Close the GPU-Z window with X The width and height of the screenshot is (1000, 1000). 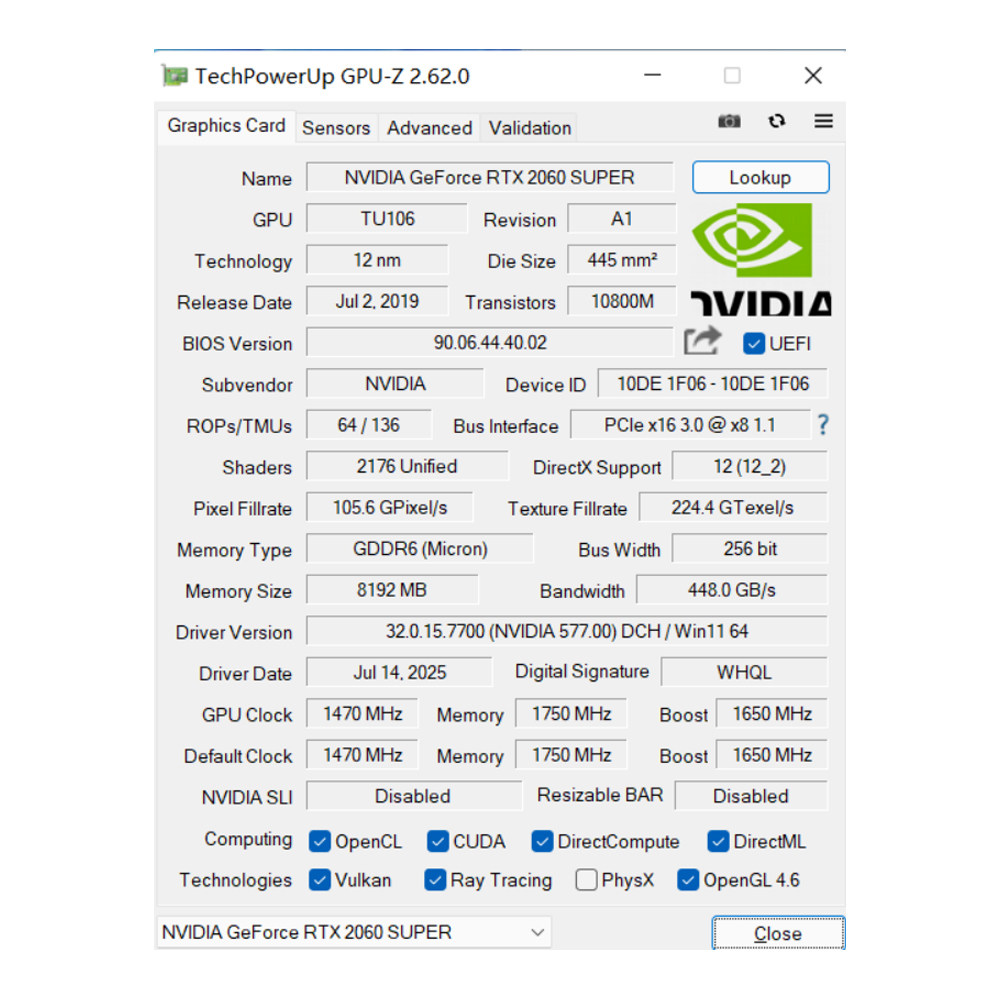pyautogui.click(x=812, y=75)
